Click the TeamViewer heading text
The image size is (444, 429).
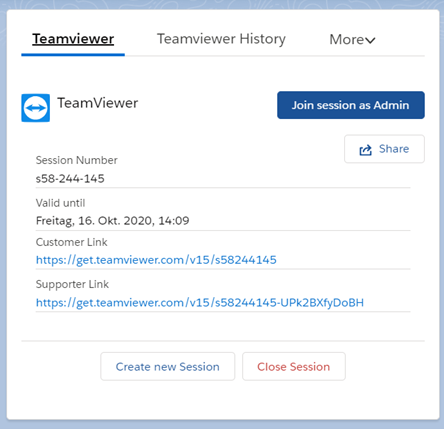(x=97, y=103)
